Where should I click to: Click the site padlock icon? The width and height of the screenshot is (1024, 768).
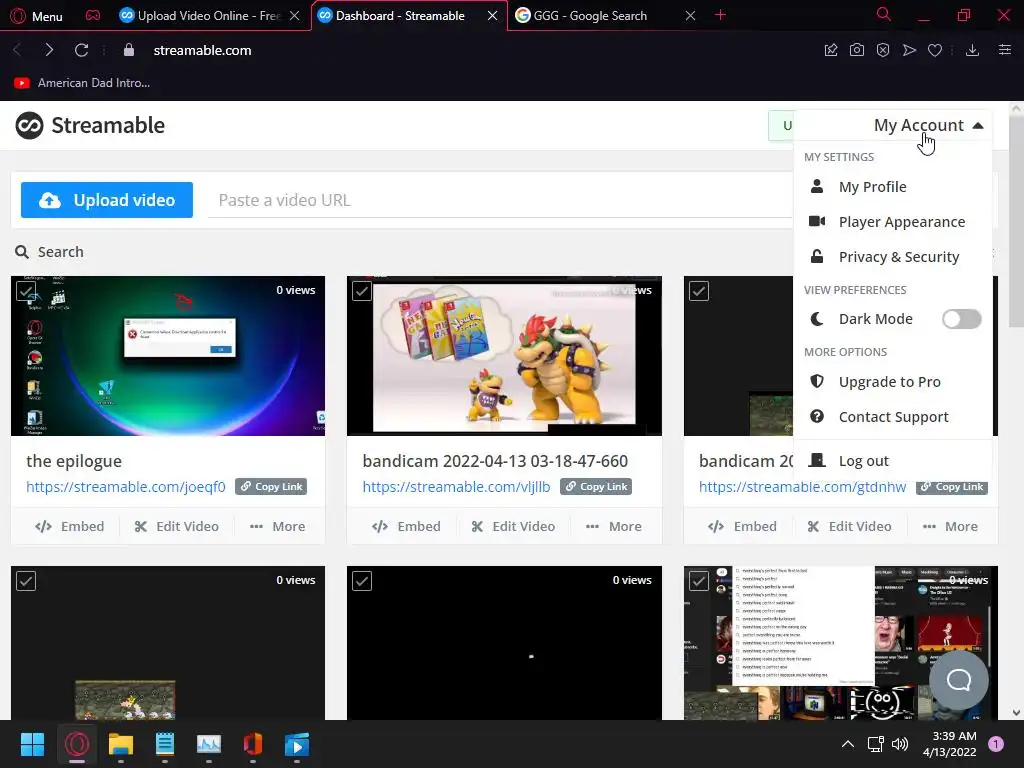pos(129,50)
